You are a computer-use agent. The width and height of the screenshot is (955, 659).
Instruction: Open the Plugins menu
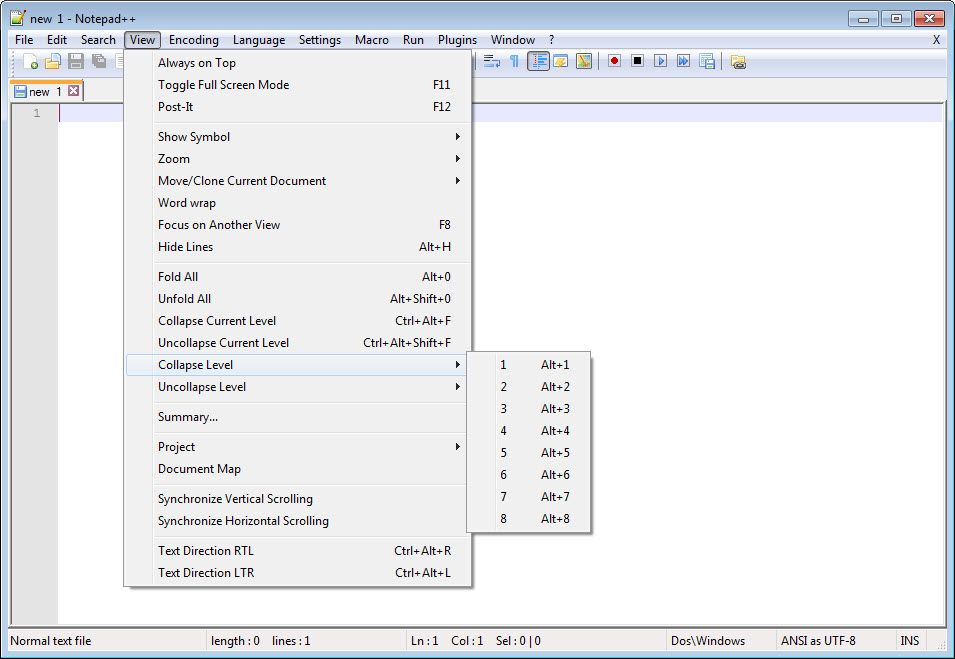click(x=457, y=40)
